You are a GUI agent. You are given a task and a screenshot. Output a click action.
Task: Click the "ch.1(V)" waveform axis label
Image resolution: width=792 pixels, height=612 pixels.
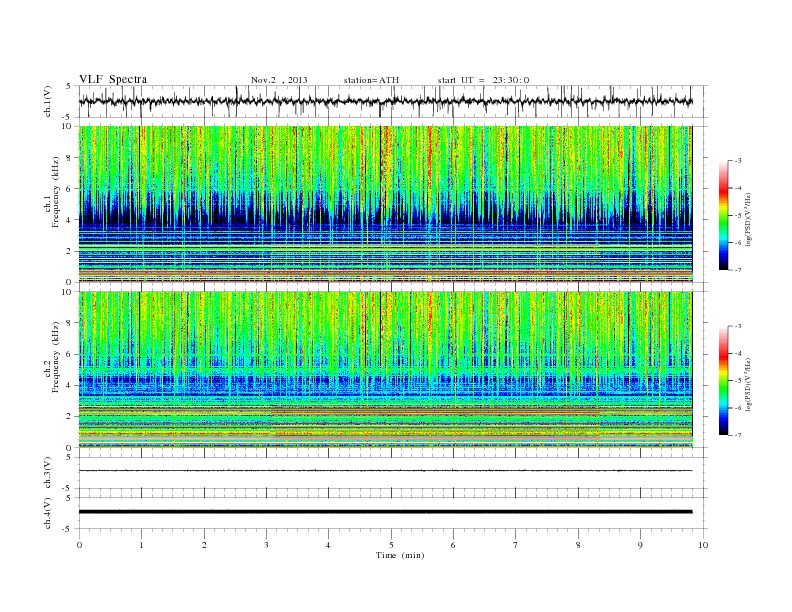point(48,101)
